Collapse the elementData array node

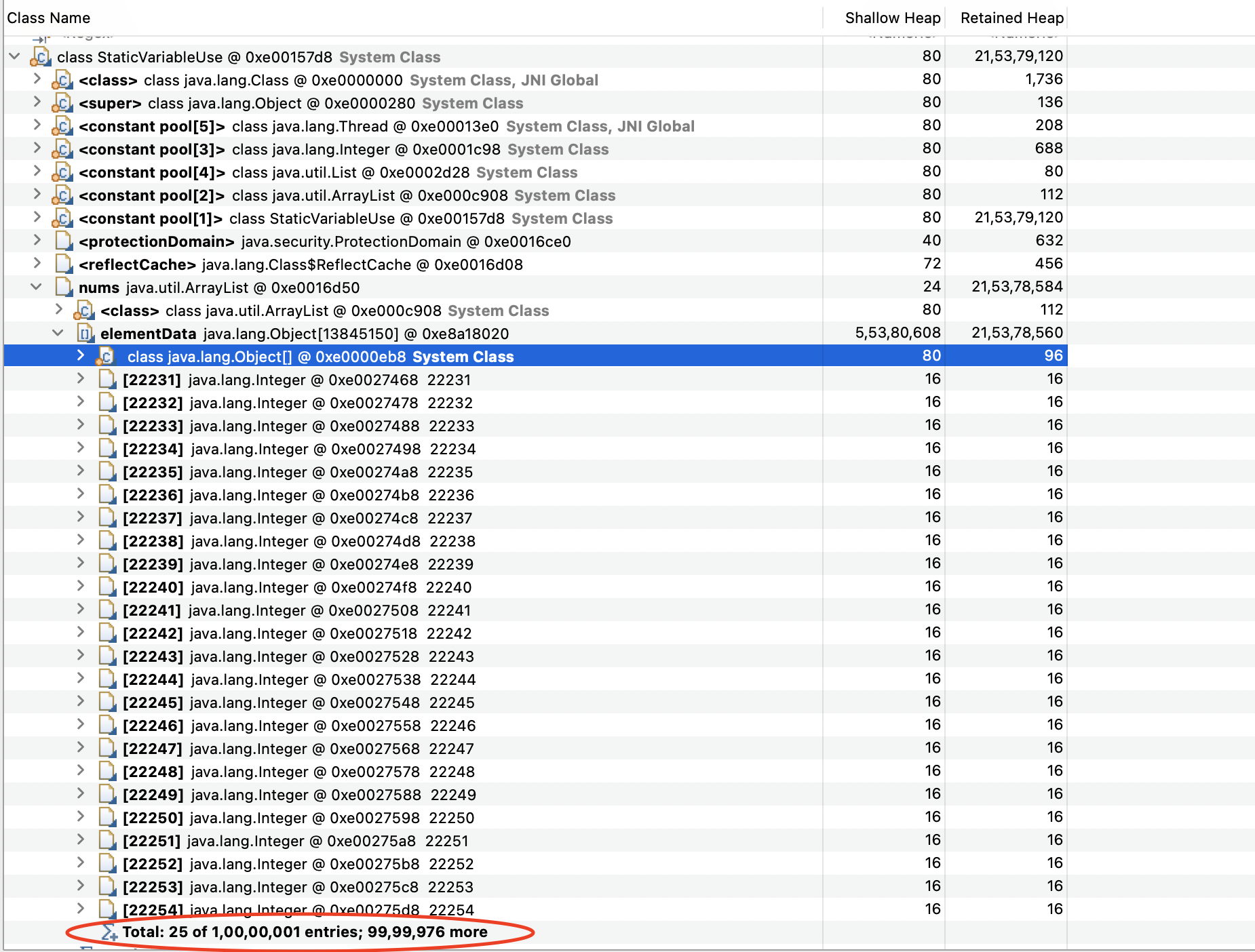tap(57, 334)
